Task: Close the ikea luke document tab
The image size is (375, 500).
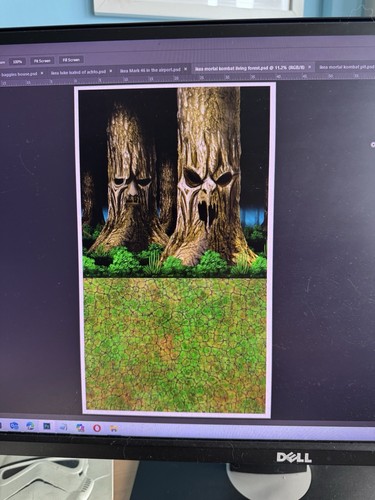Action: (111, 71)
